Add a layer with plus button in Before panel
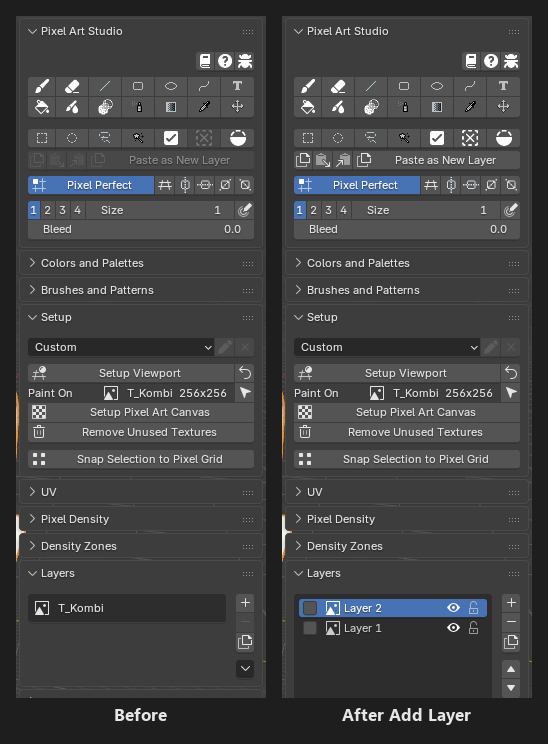This screenshot has width=548, height=744. [245, 603]
